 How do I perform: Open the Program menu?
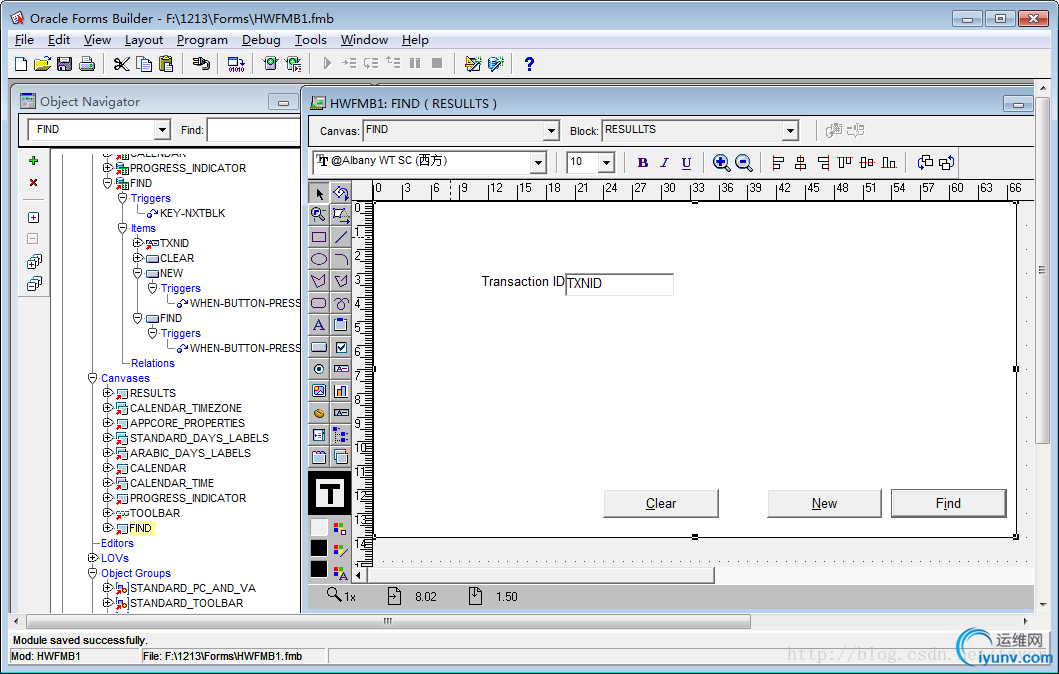coord(202,40)
